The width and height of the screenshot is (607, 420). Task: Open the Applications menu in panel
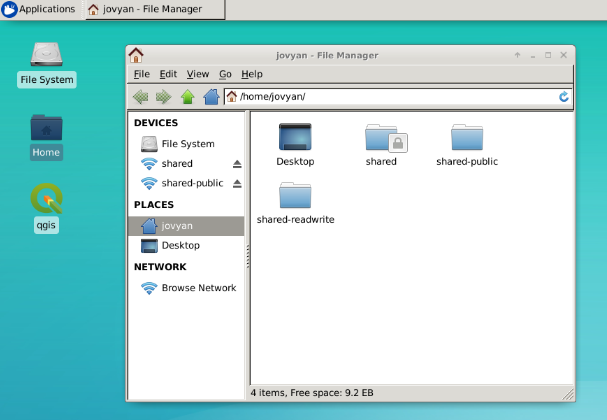(39, 9)
